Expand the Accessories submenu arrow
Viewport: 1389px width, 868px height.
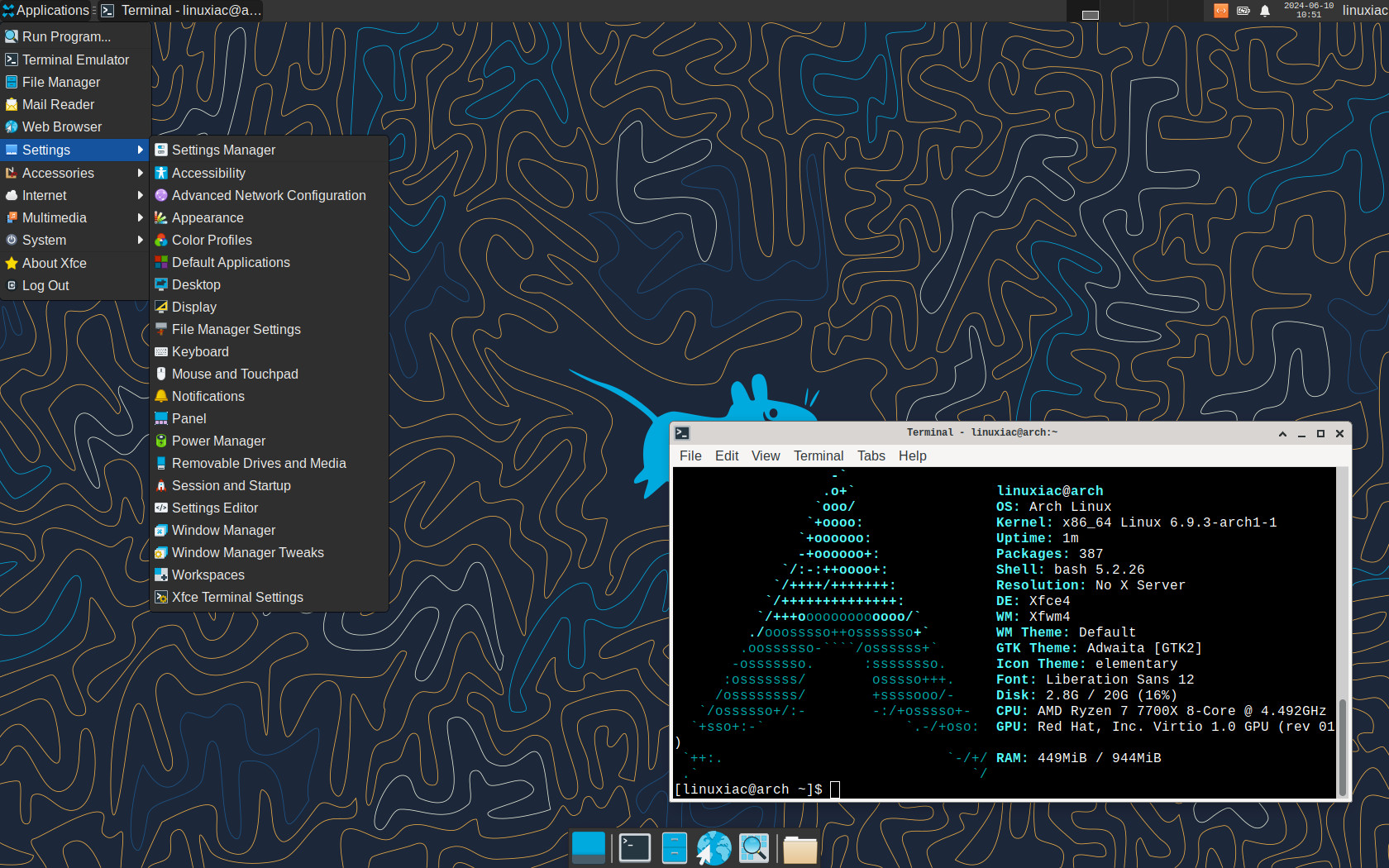coord(141,173)
